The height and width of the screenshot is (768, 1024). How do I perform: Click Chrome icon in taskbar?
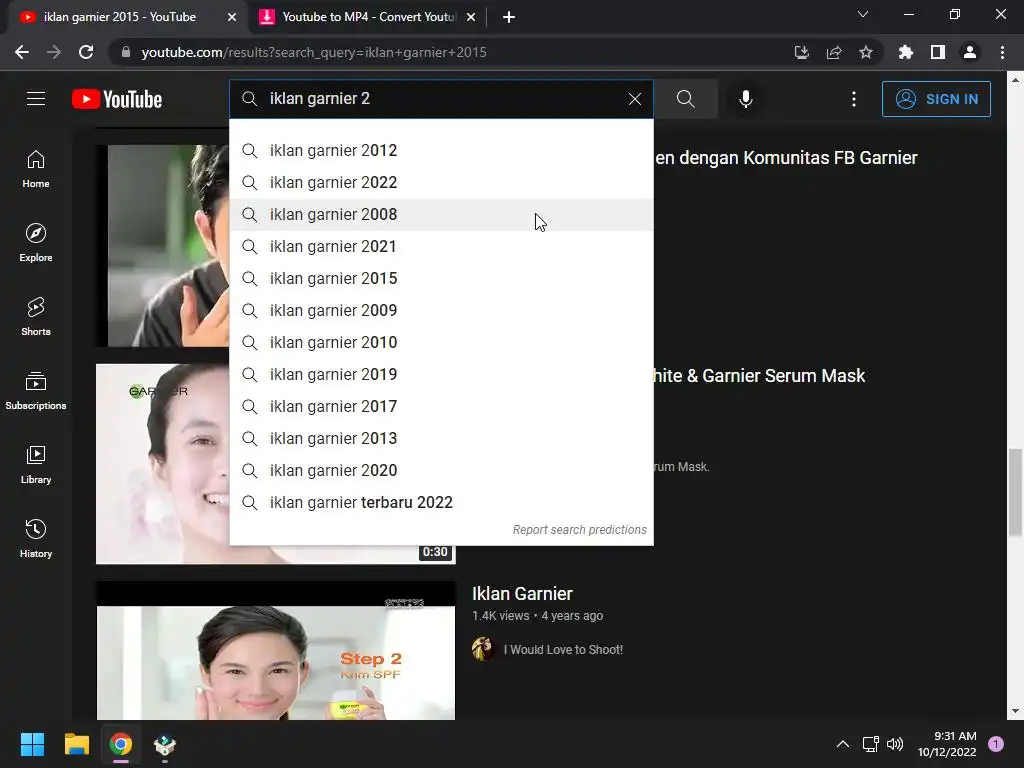coord(121,744)
